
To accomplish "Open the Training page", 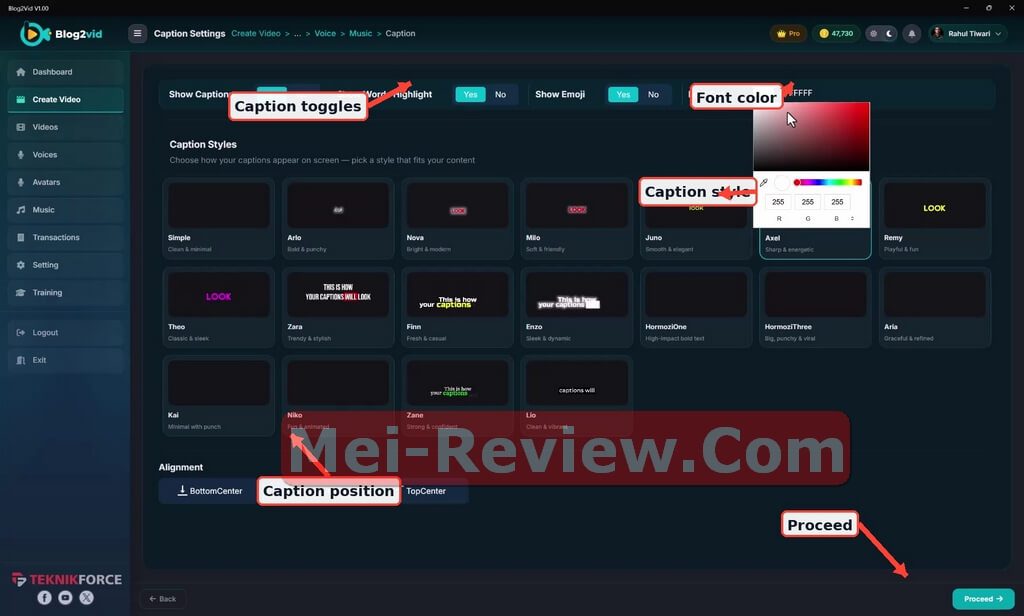I will point(65,293).
